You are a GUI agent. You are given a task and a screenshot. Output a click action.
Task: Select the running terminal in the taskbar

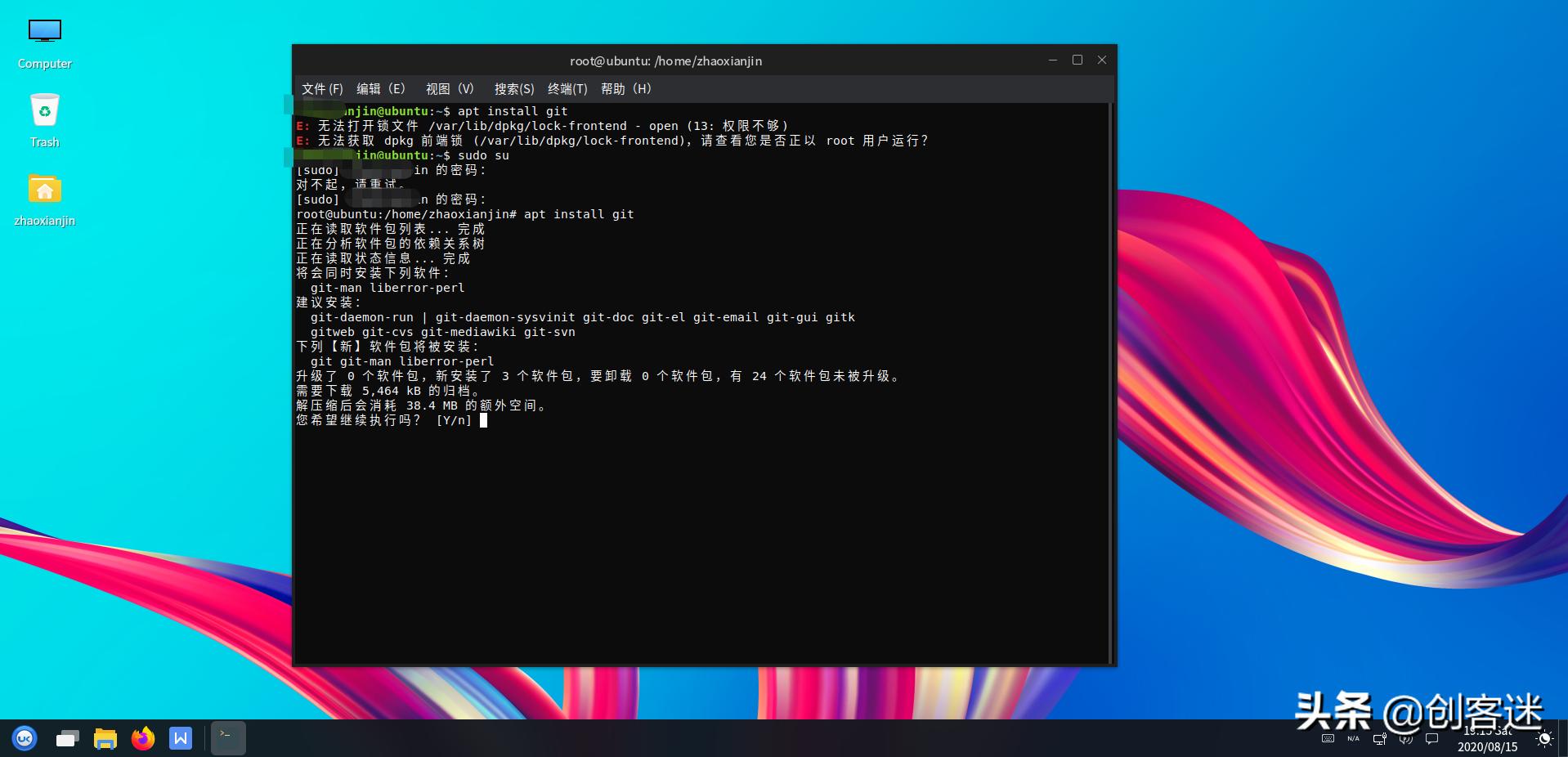click(x=227, y=738)
